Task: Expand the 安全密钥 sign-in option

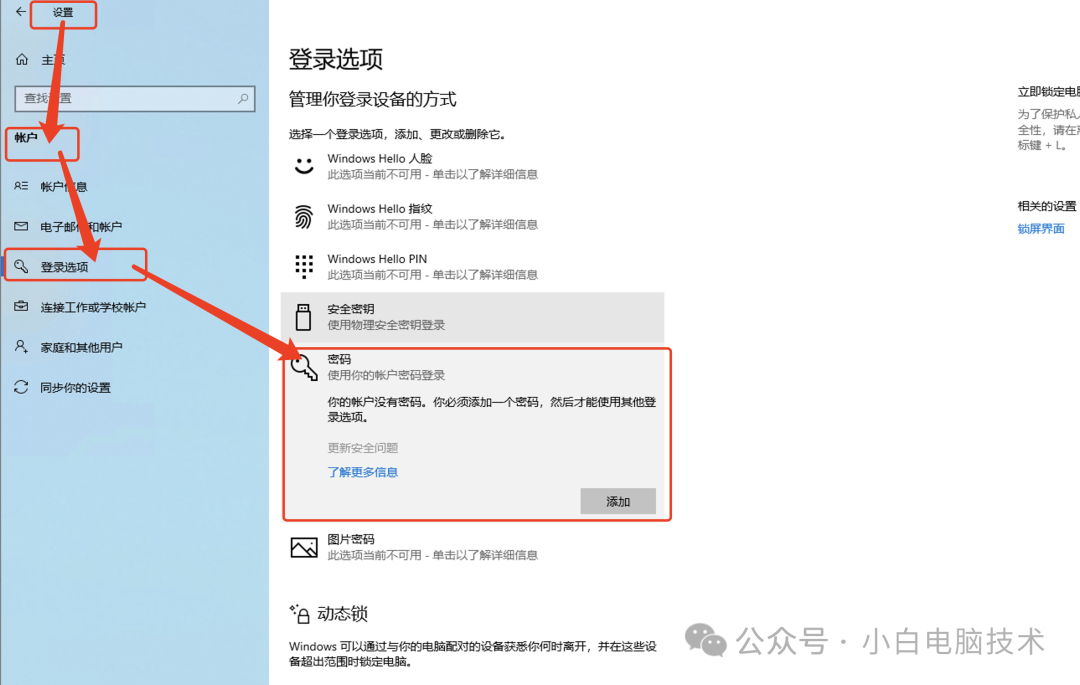Action: (x=472, y=317)
